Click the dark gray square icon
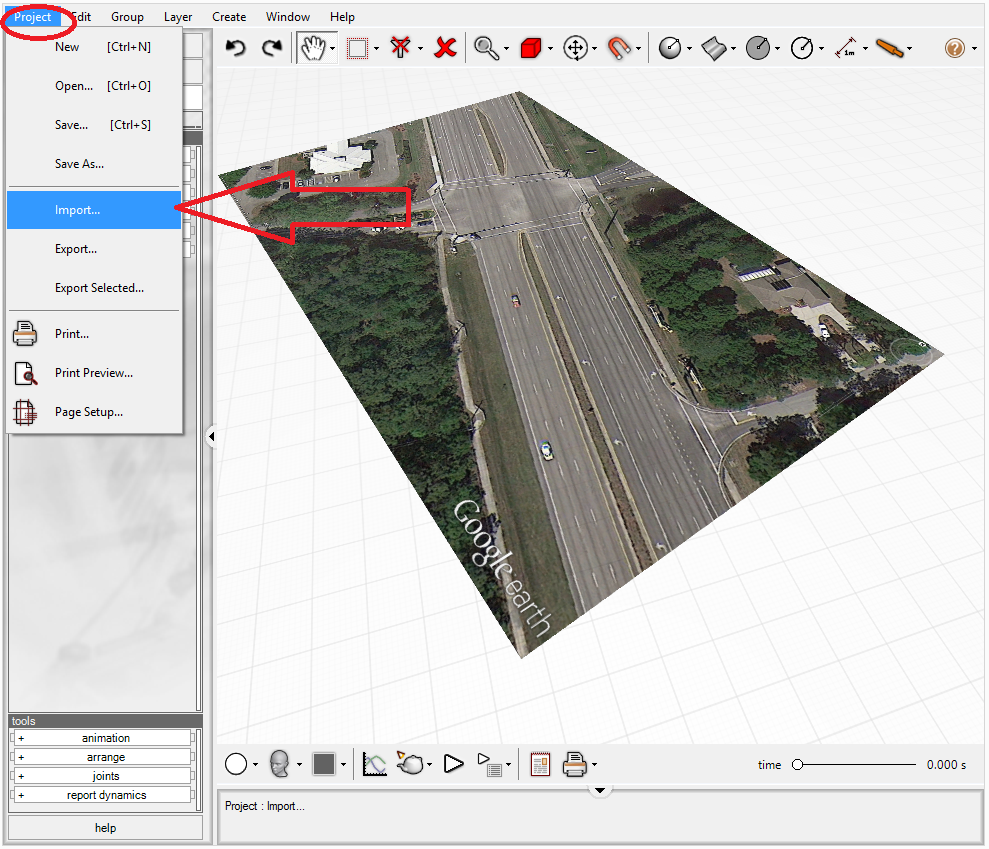This screenshot has width=989, height=849. (x=324, y=764)
